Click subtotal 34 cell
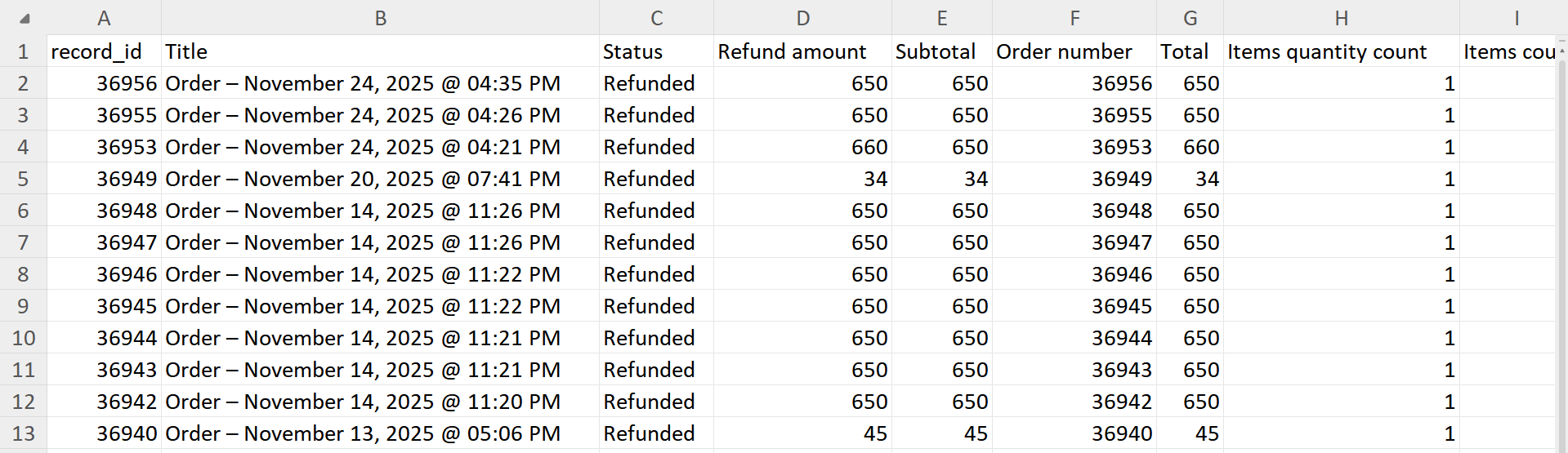1568x453 pixels. click(941, 179)
